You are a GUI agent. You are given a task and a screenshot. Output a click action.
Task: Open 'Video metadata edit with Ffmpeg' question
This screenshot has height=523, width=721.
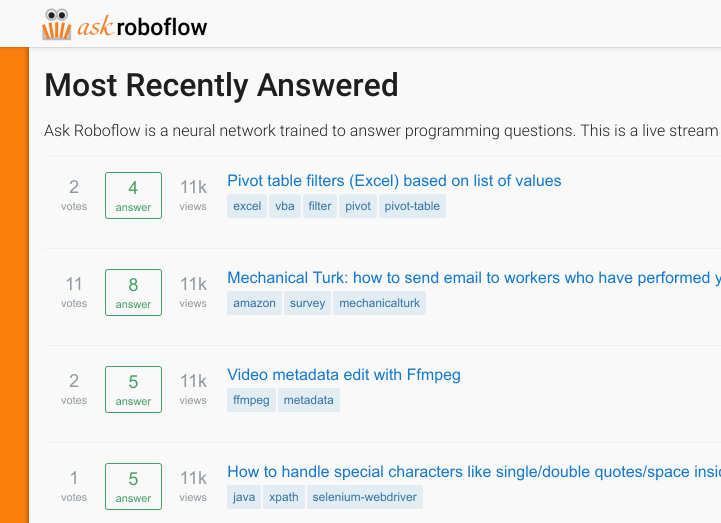(343, 375)
